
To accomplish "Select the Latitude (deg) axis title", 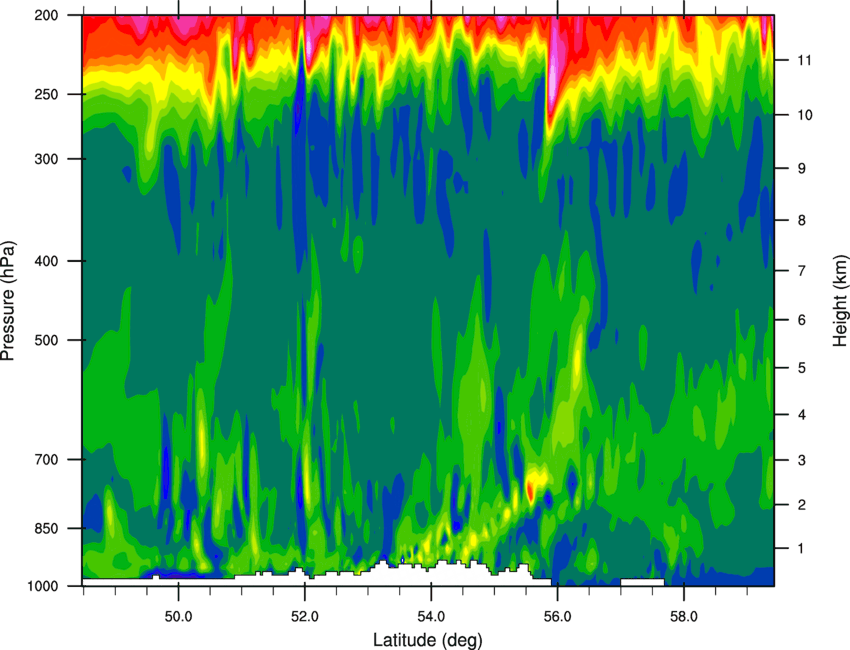I will point(427,640).
